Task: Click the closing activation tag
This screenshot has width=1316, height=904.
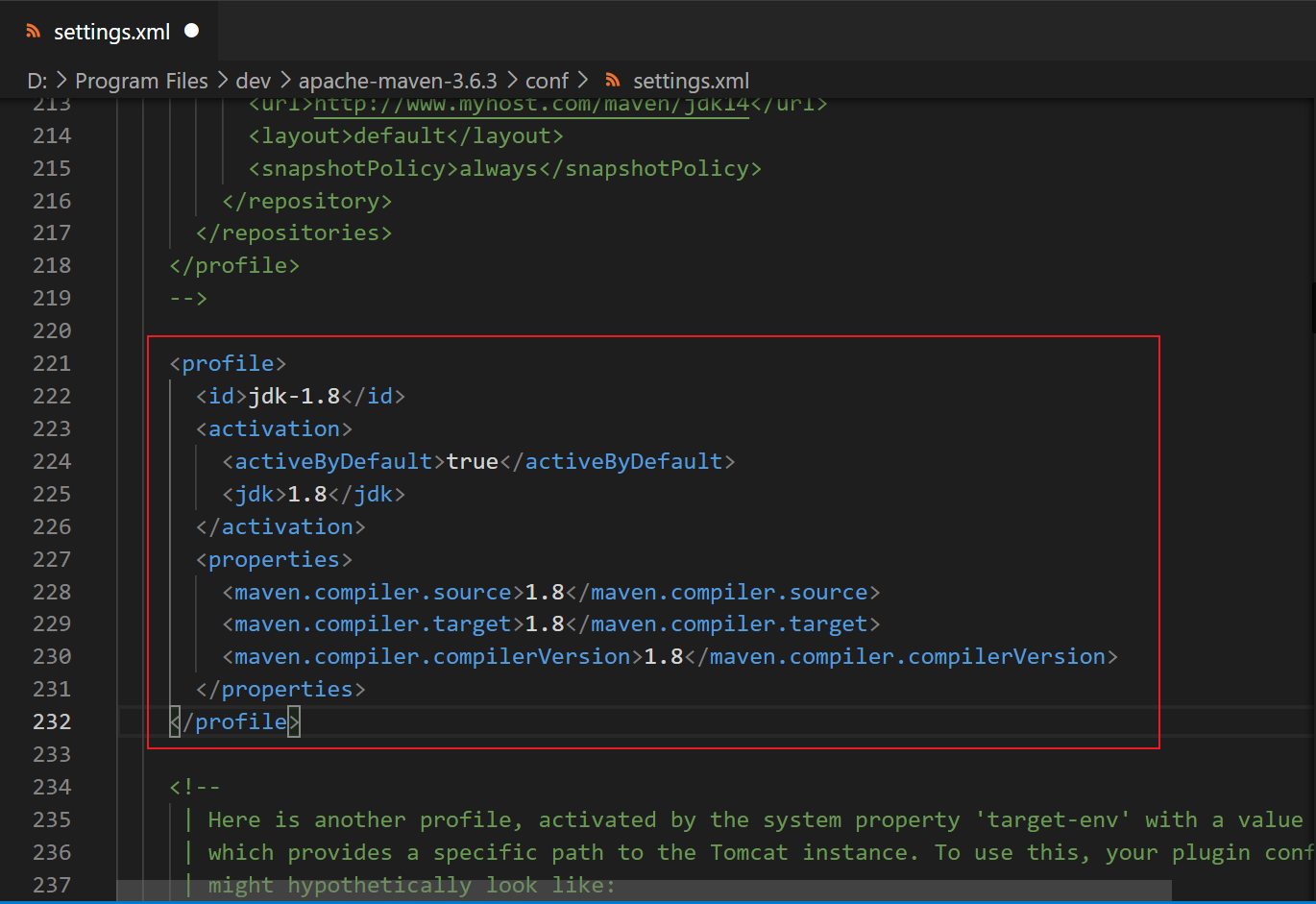Action: (280, 526)
